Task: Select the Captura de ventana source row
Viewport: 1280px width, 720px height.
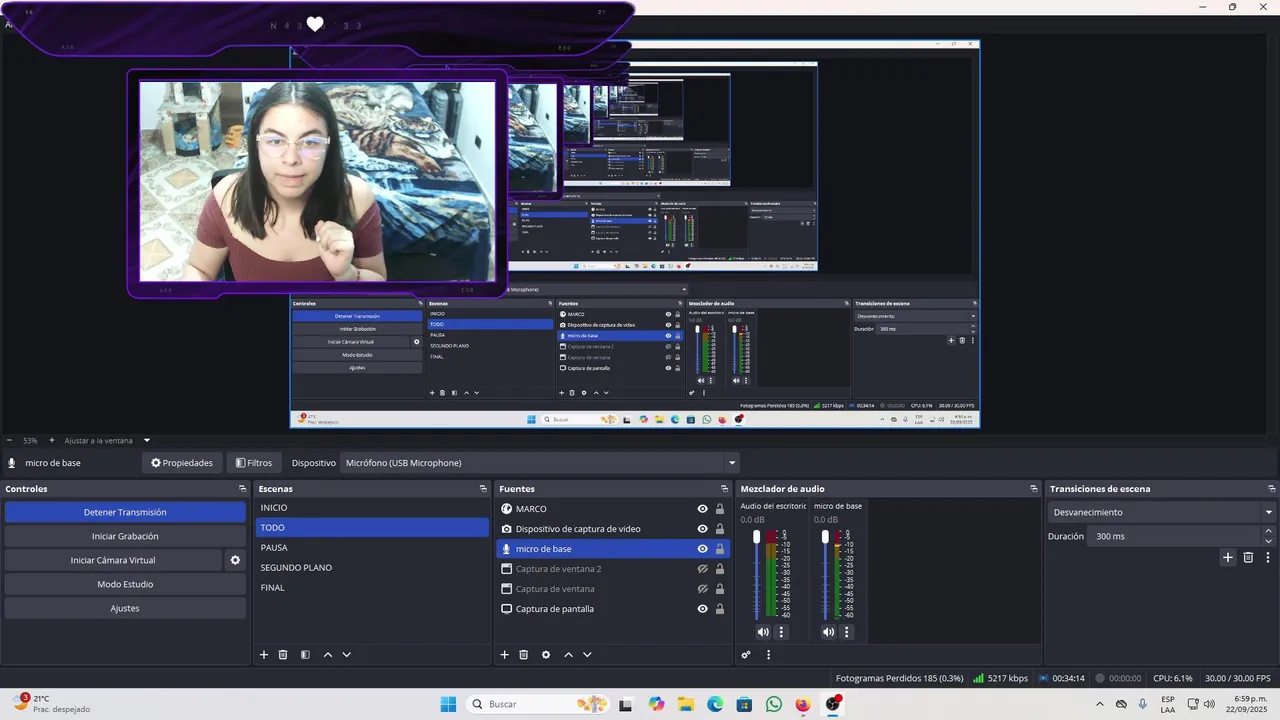Action: [613, 589]
